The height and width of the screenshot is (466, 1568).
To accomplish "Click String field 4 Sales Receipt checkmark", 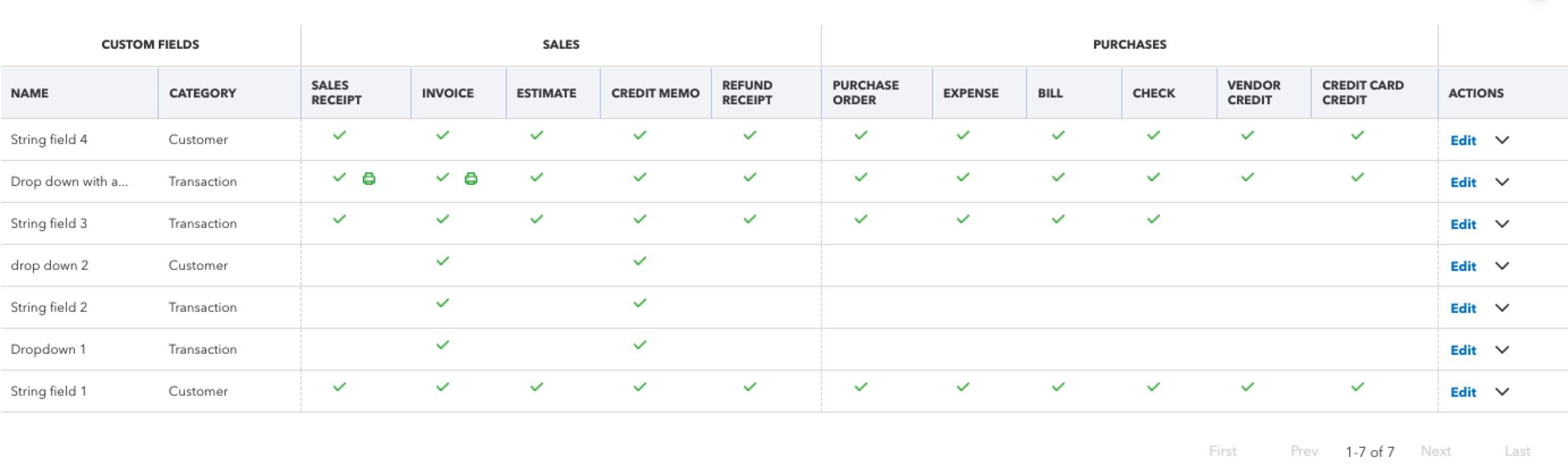I will click(340, 135).
